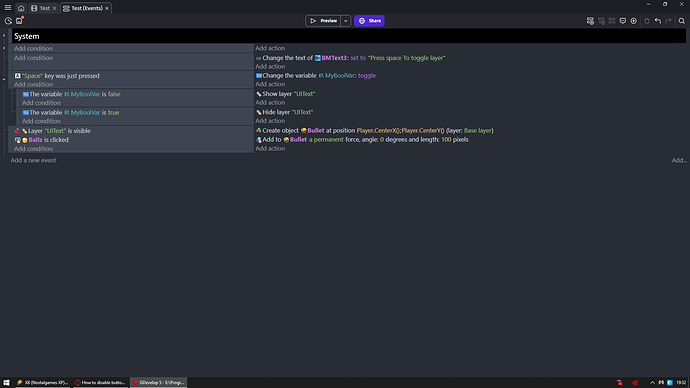The width and height of the screenshot is (690, 388).
Task: Close the Test (Events) tab
Action: point(106,8)
